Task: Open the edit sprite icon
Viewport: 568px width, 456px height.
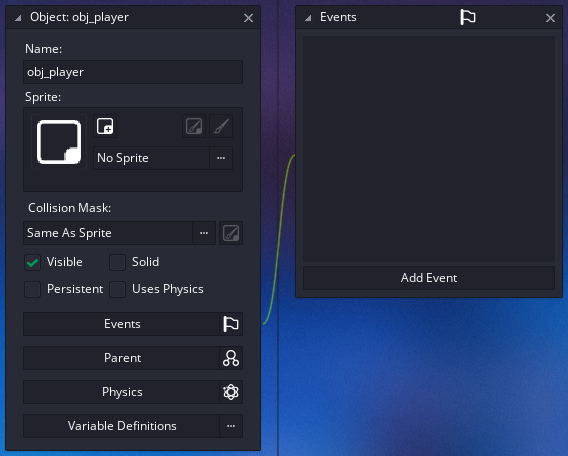Action: (x=194, y=126)
